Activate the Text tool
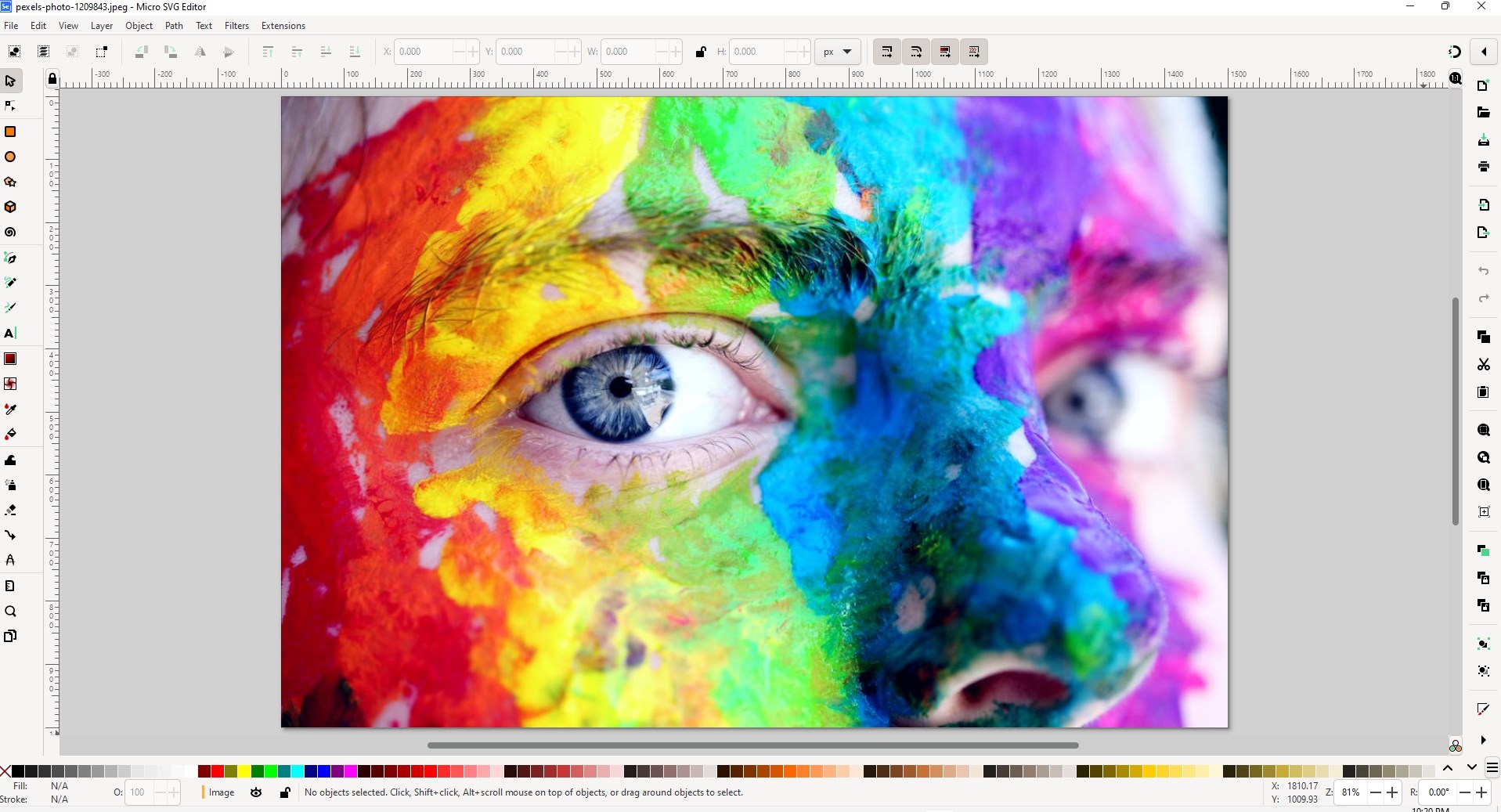Viewport: 1501px width, 812px height. (x=10, y=334)
